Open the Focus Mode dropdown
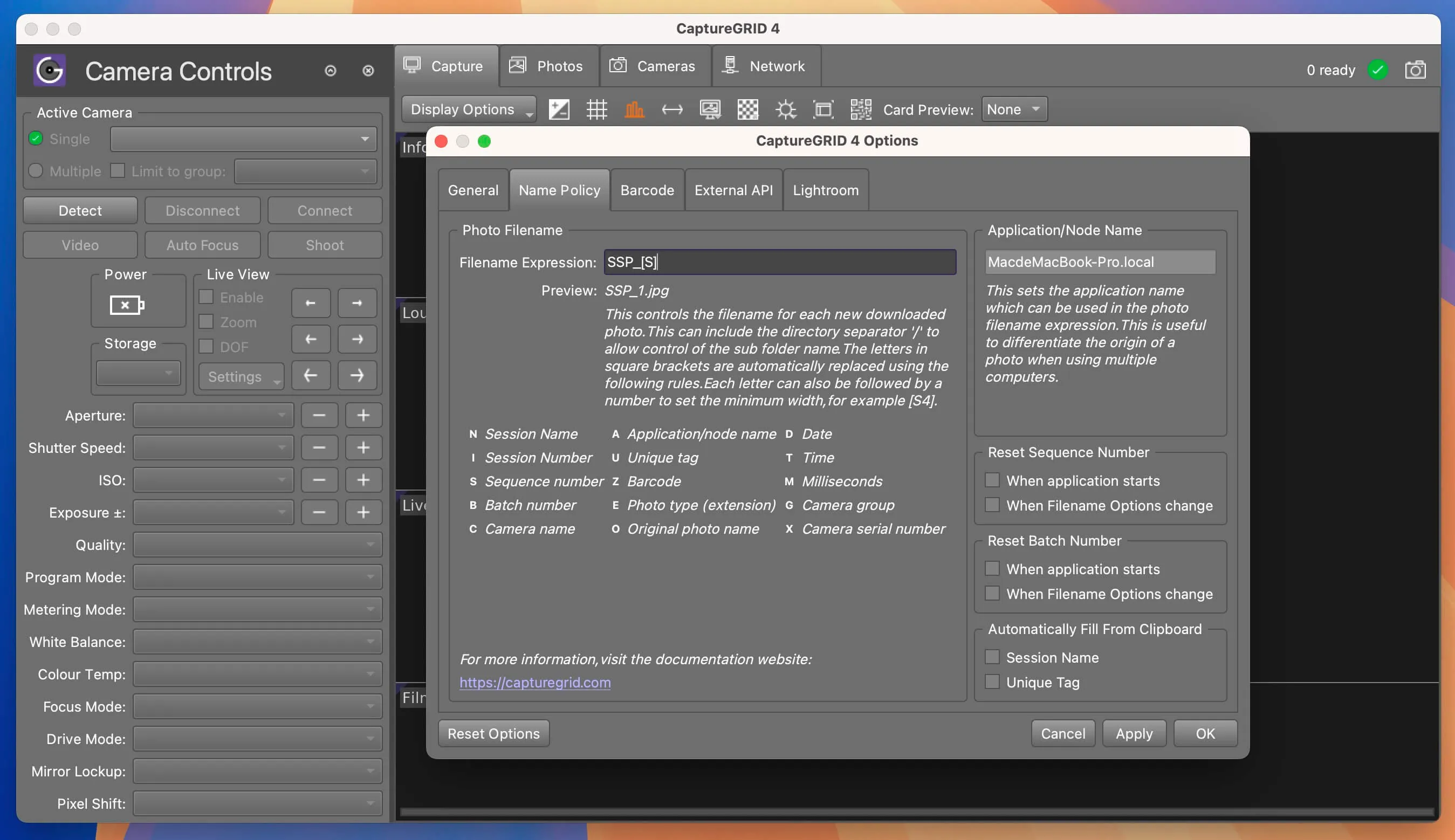The width and height of the screenshot is (1455, 840). tap(257, 706)
